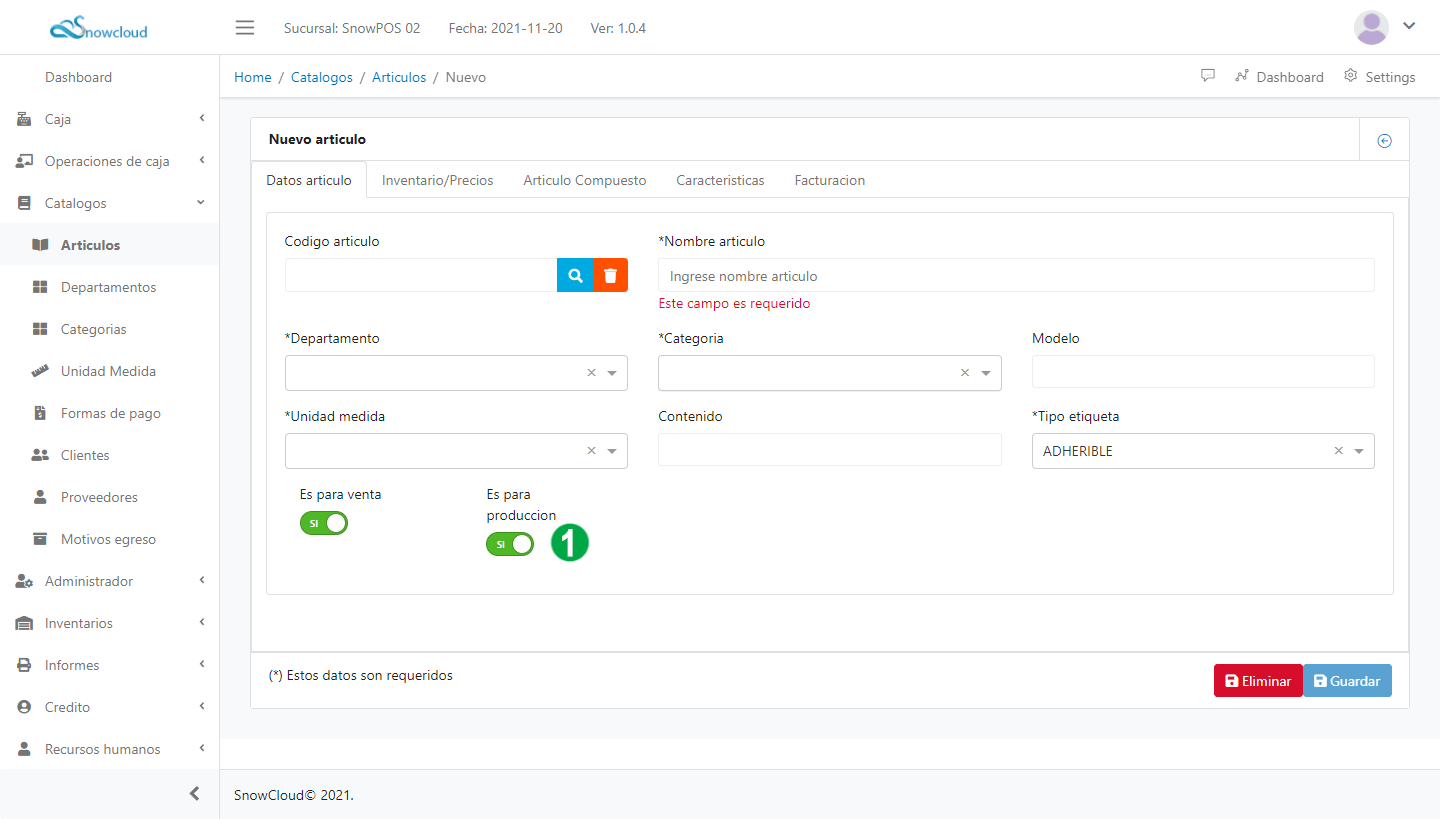Image resolution: width=1440 pixels, height=819 pixels.
Task: Open the Departamento dropdown
Action: [x=445, y=373]
